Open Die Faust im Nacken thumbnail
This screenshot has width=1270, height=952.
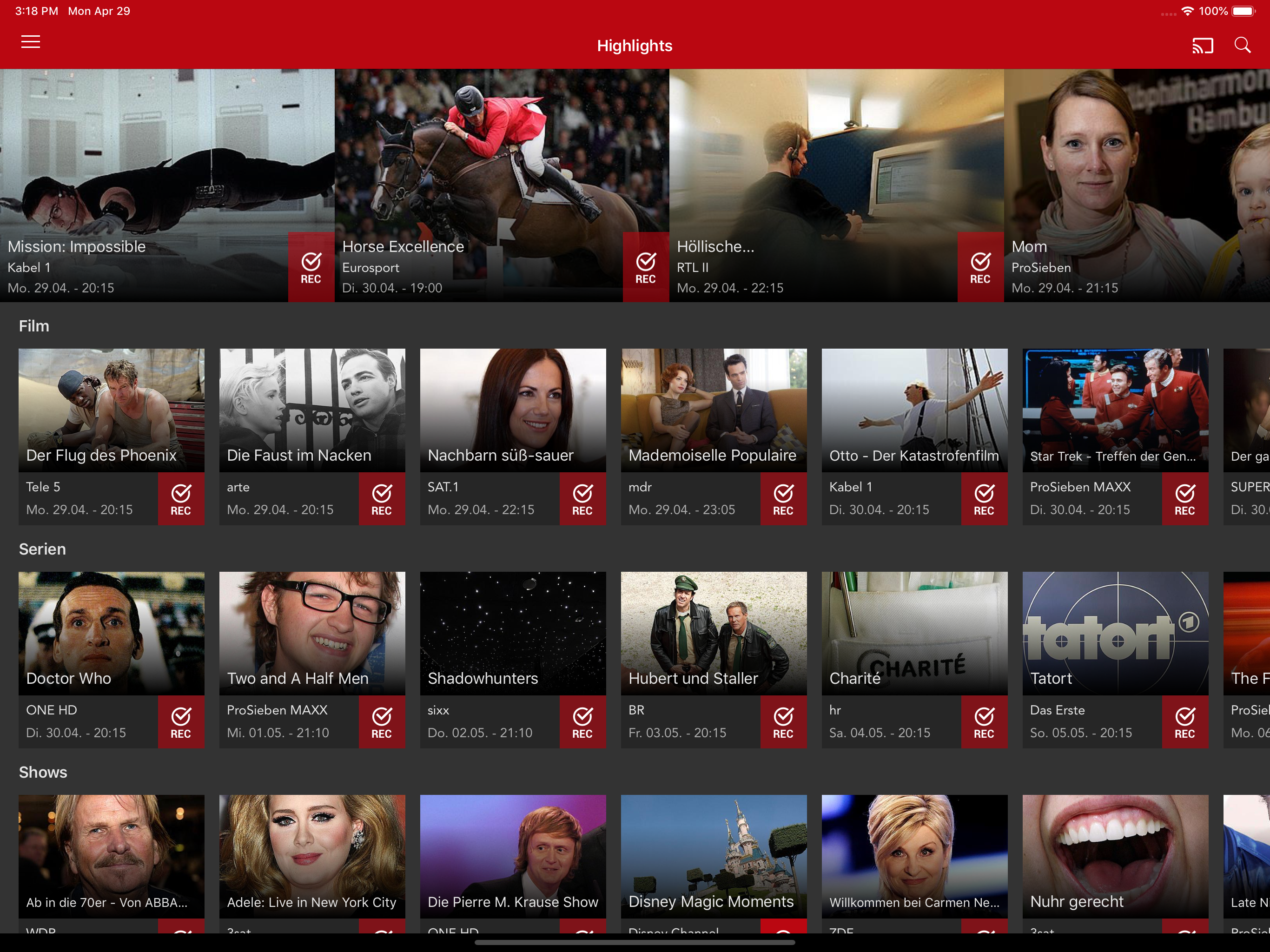point(312,410)
